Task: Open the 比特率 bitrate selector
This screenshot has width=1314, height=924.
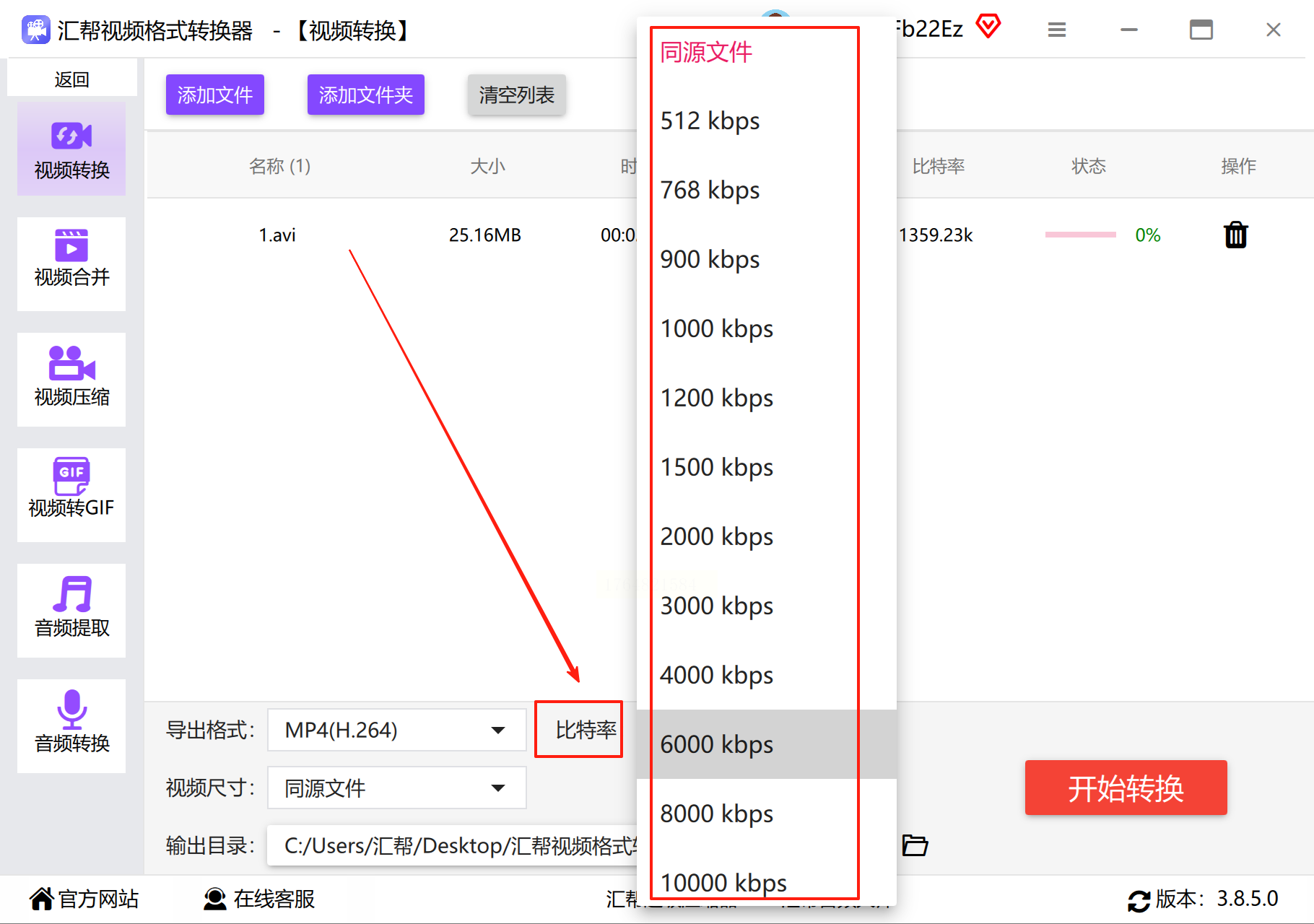Action: coord(579,729)
